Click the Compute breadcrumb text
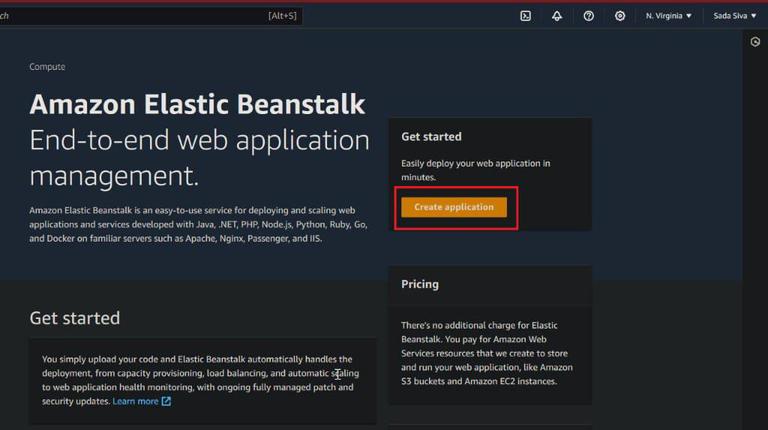 pos(47,67)
